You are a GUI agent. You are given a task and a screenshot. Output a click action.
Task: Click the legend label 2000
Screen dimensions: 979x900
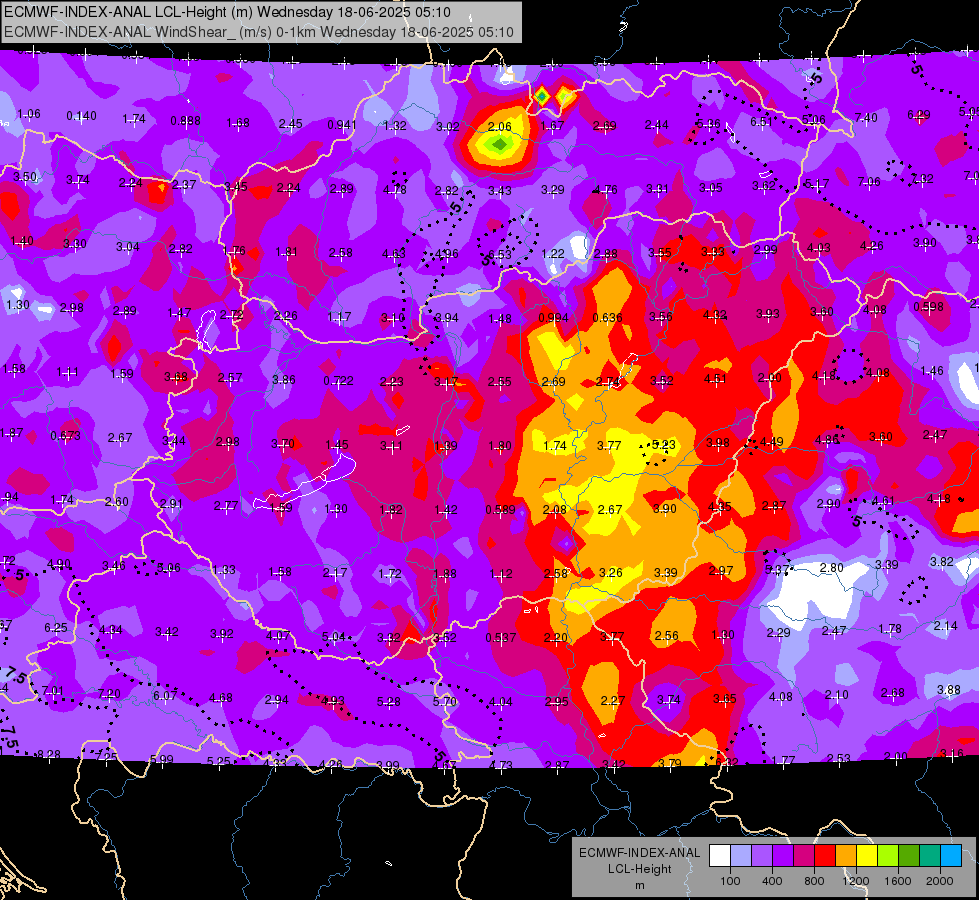940,881
